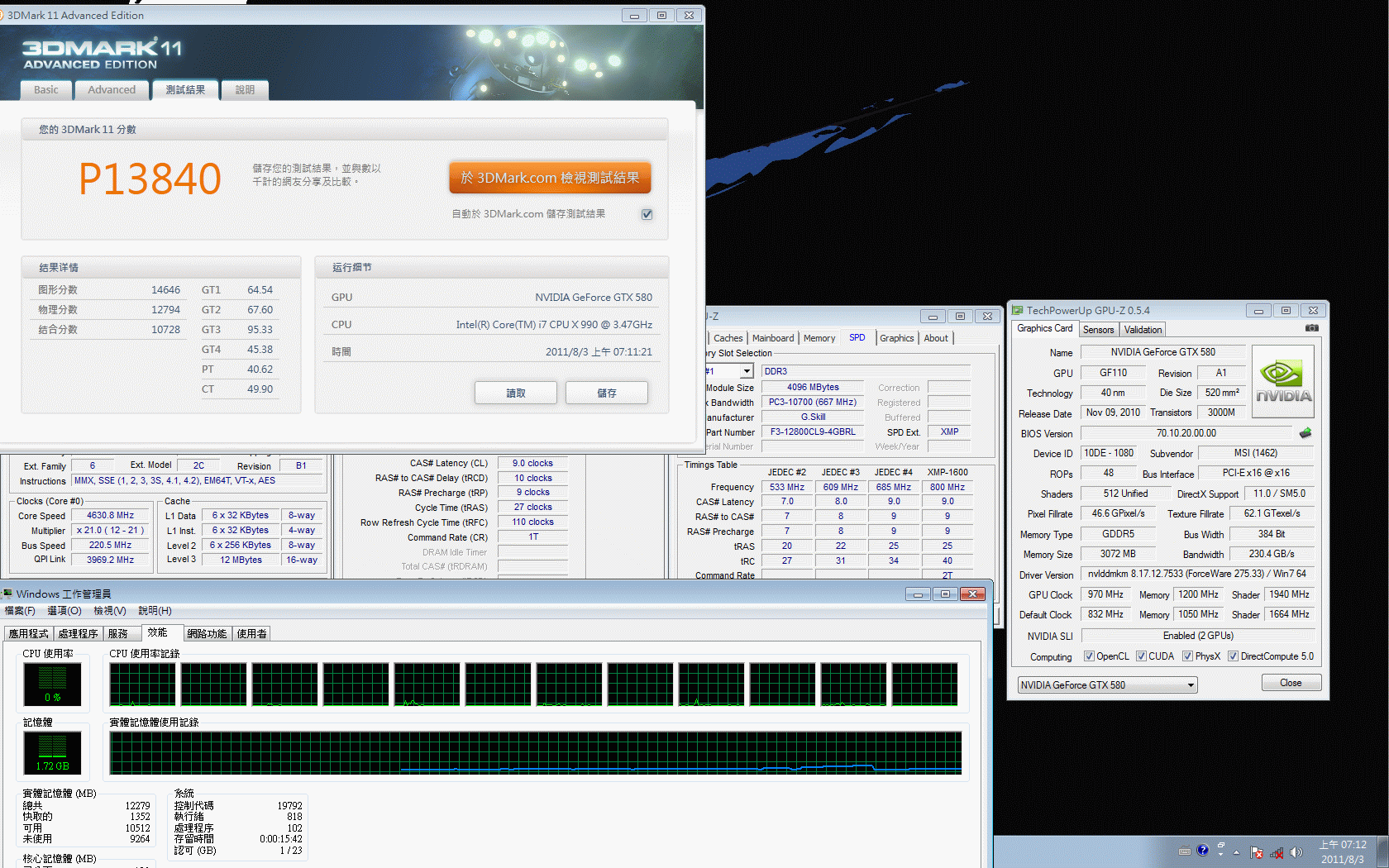Viewport: 1389px width, 868px height.
Task: Minimize the CPU-Z SPD window
Action: coord(933,316)
